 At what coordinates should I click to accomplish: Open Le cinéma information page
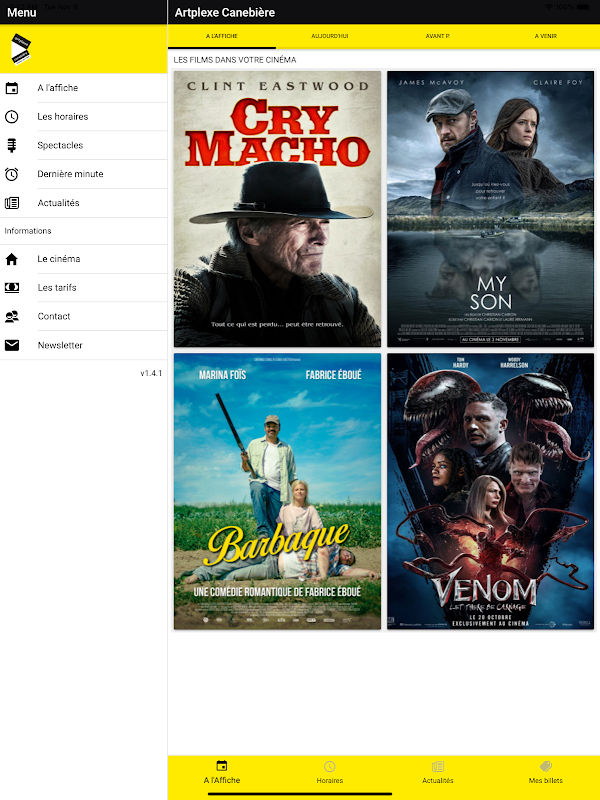(84, 259)
